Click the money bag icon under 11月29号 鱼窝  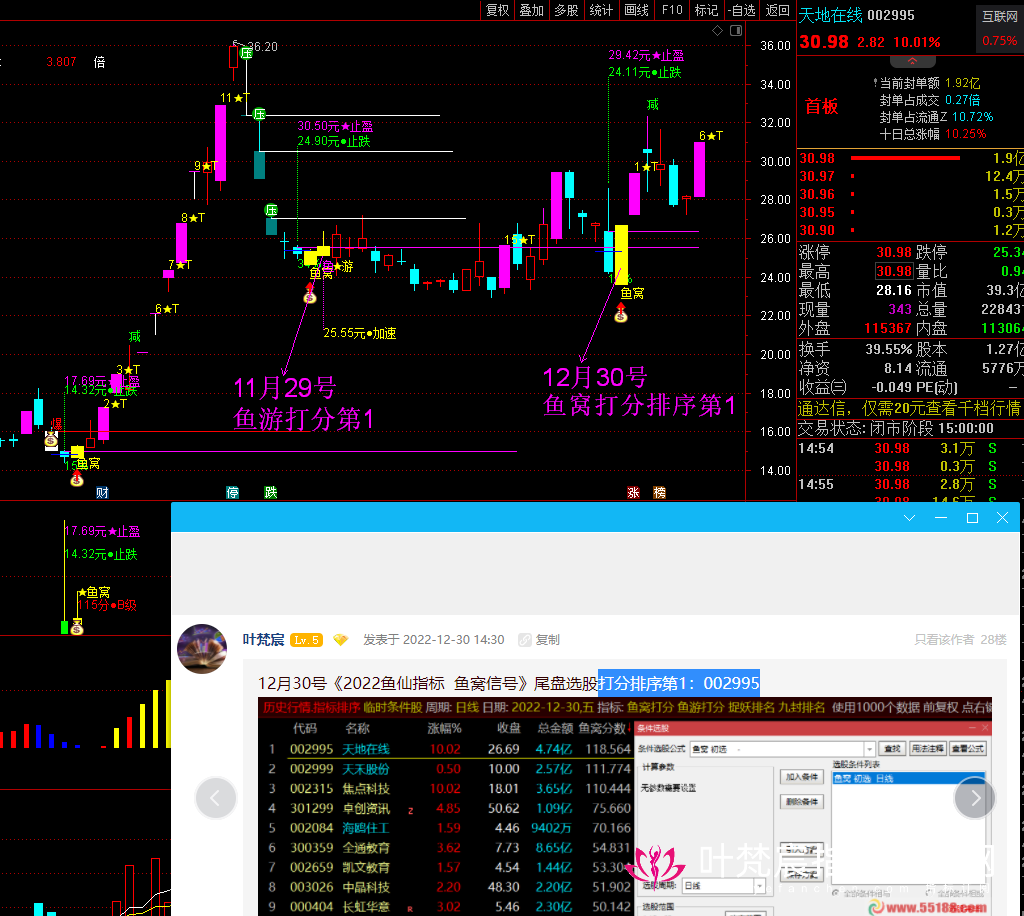310,294
